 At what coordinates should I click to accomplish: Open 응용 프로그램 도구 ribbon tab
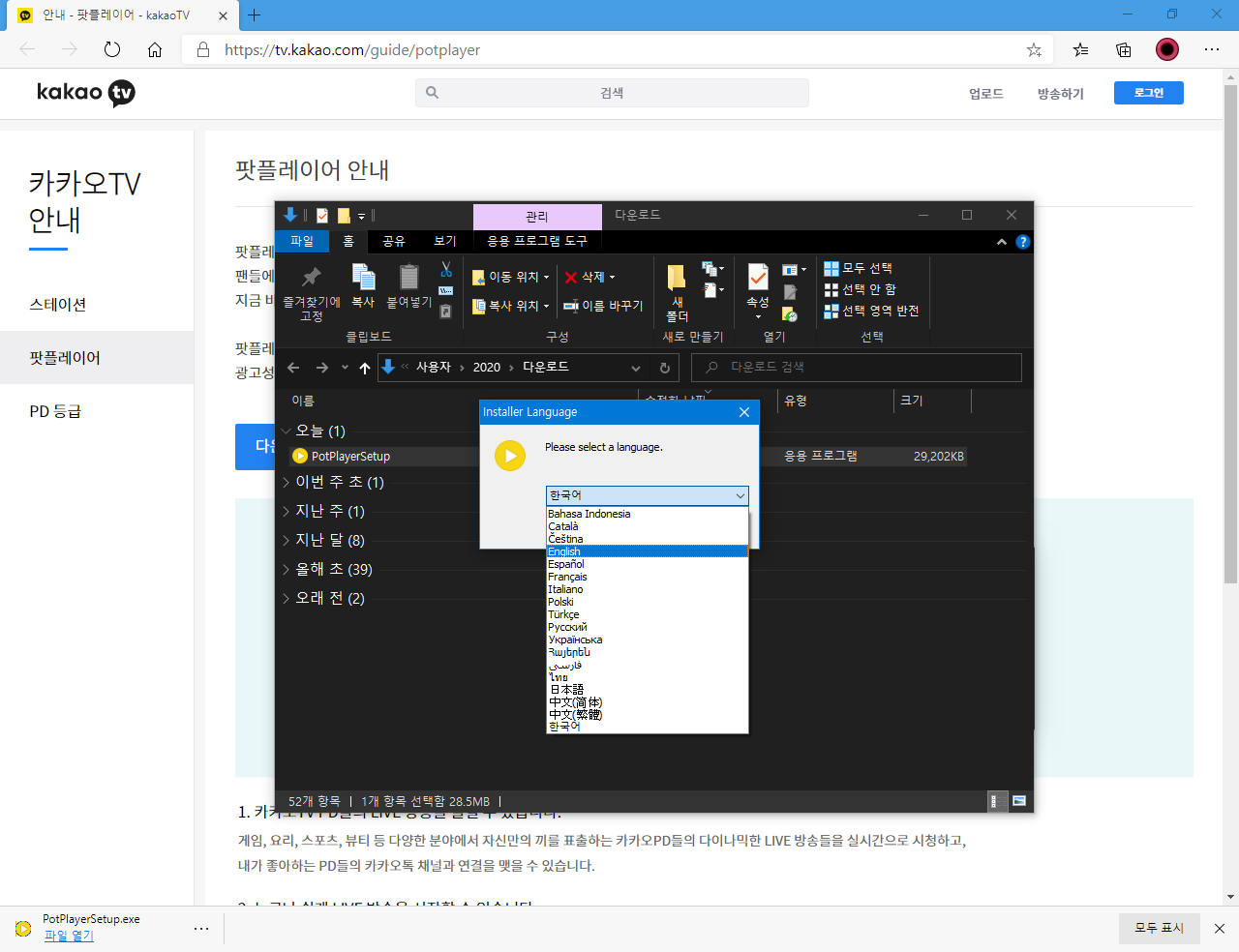pyautogui.click(x=536, y=241)
